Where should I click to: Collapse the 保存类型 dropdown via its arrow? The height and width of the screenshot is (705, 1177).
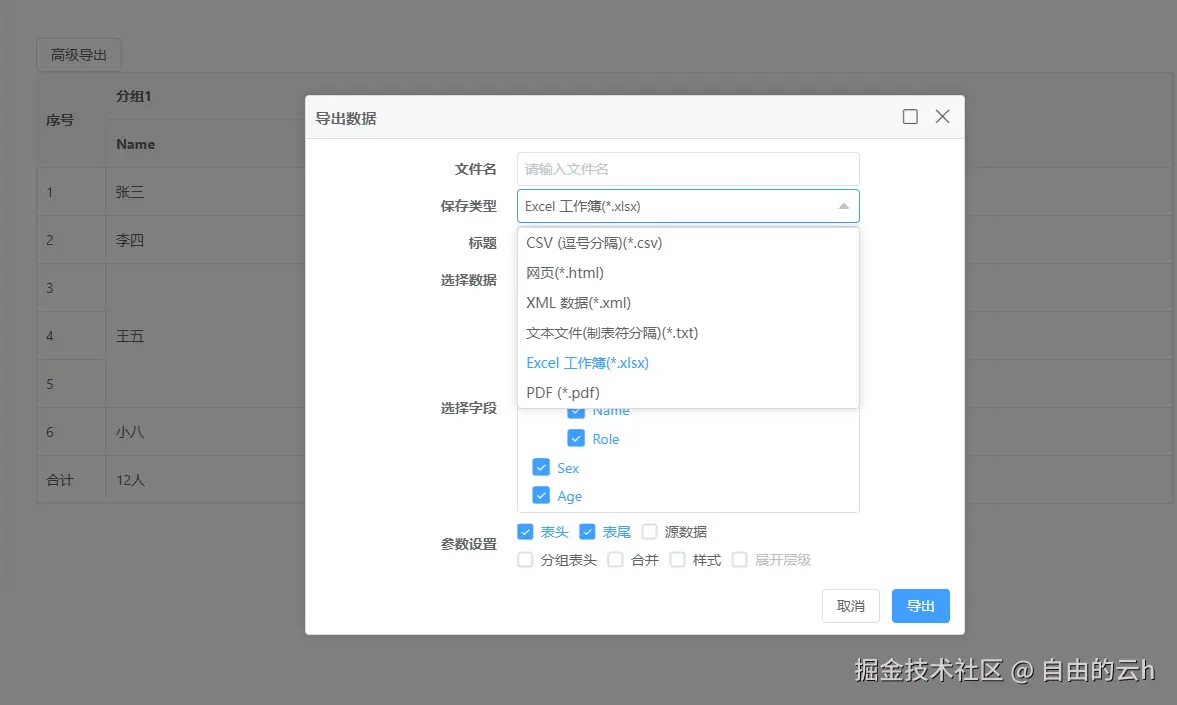coord(842,205)
